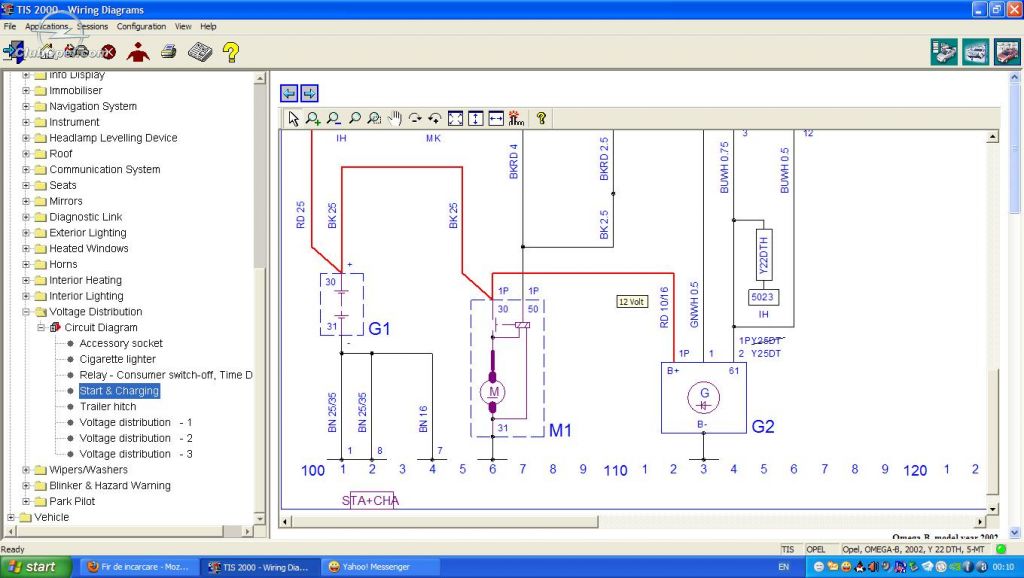Click the large yellow question mark help icon
This screenshot has width=1024, height=578.
(231, 52)
